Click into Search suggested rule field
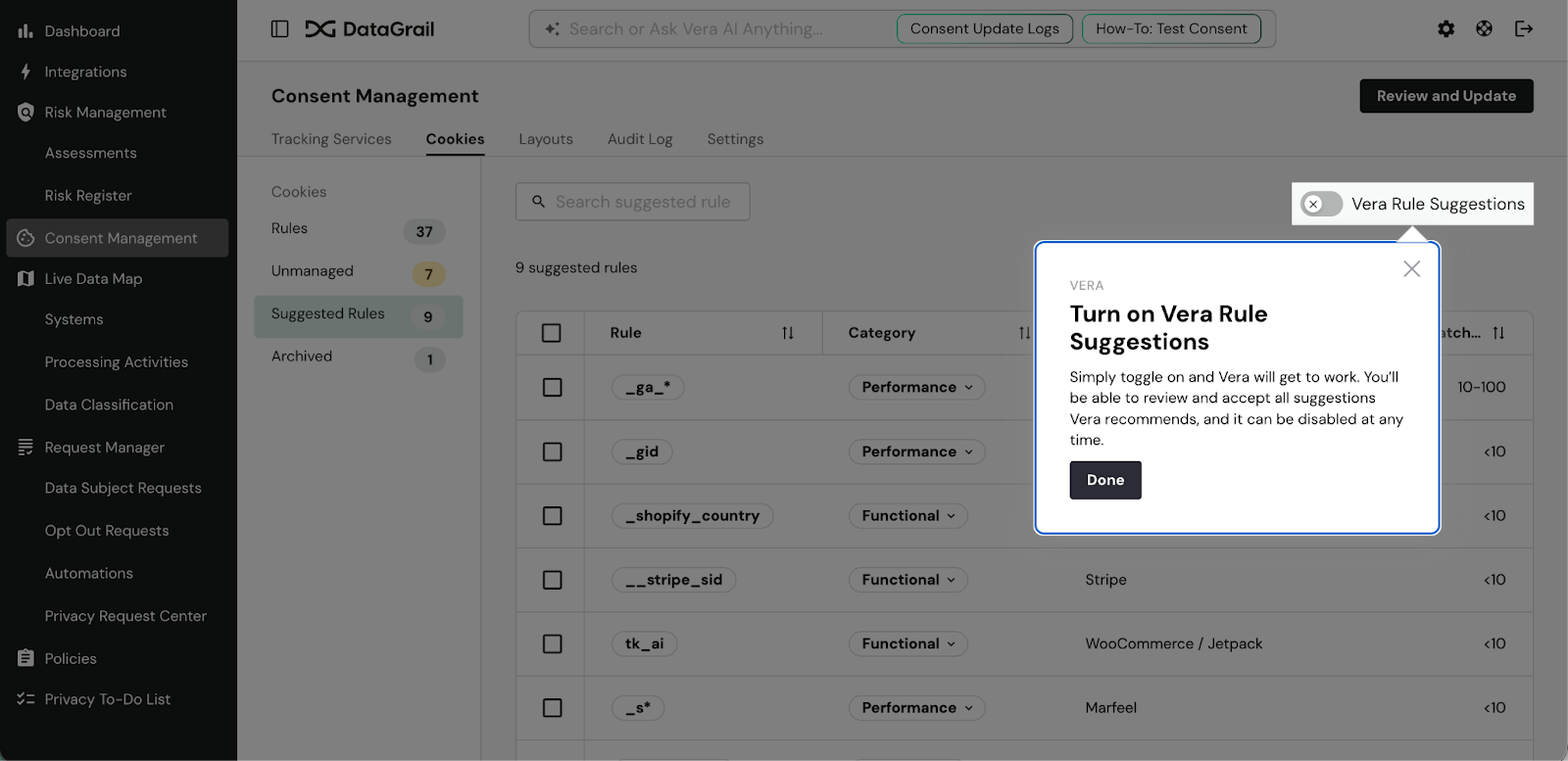This screenshot has height=761, width=1568. tap(642, 202)
